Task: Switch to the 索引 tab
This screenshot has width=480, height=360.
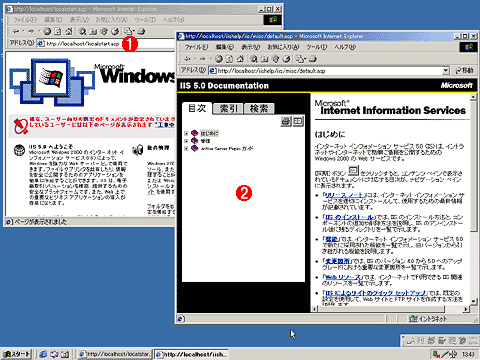Action: tap(229, 109)
